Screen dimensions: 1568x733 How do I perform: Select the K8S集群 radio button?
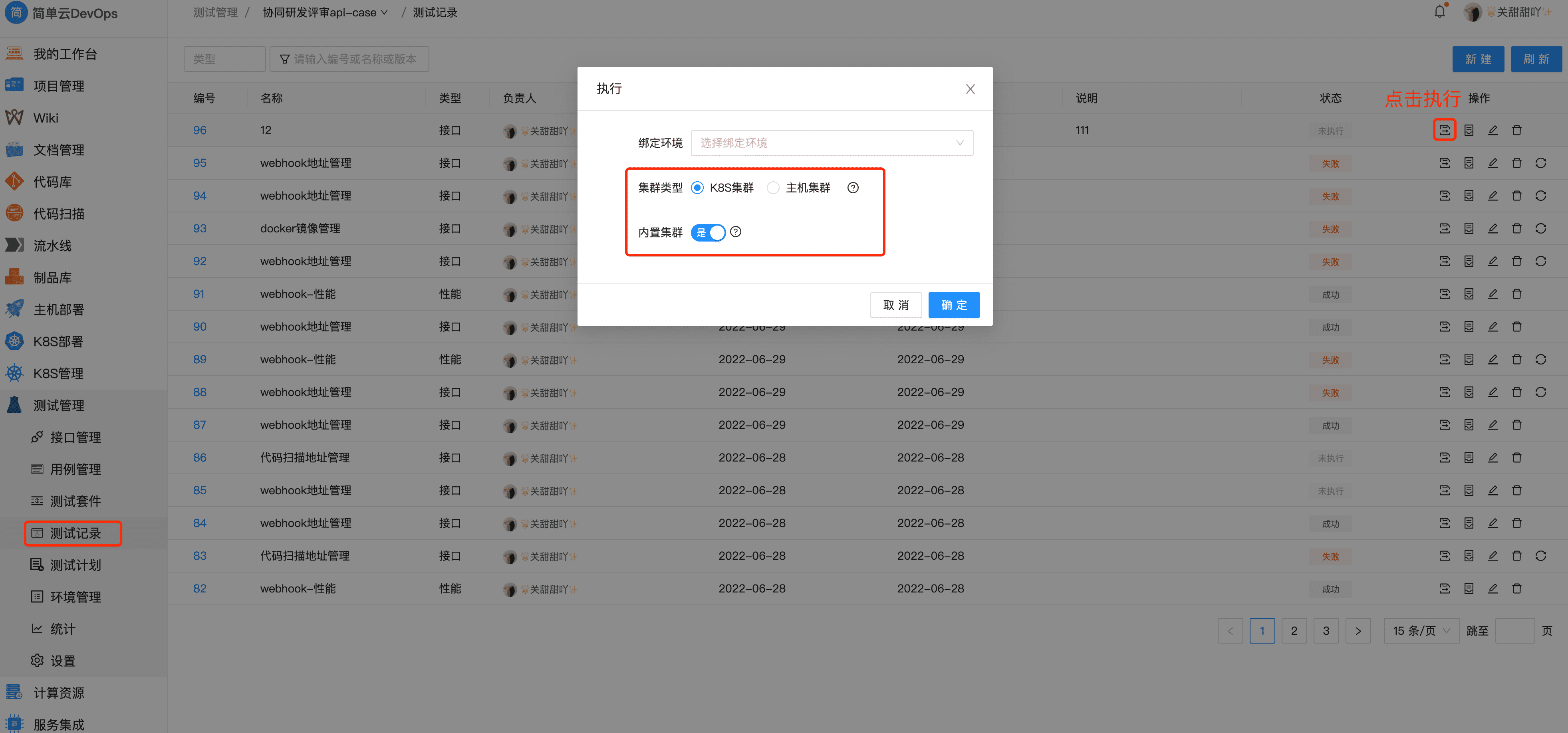tap(697, 187)
